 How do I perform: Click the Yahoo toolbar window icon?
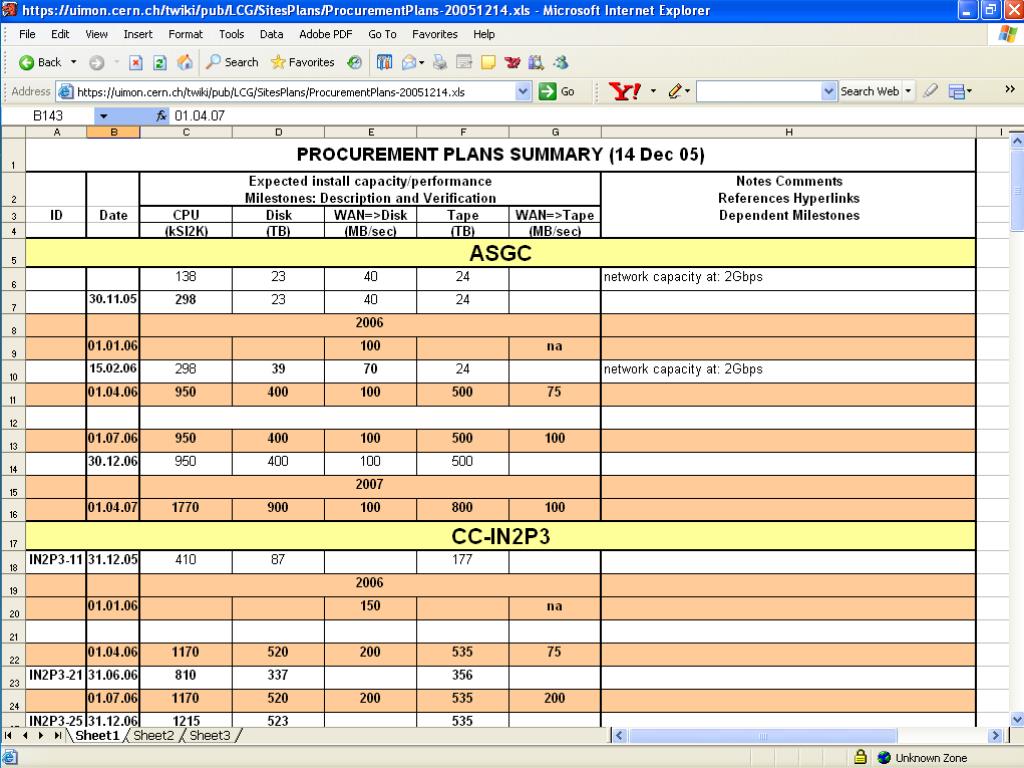pyautogui.click(x=957, y=91)
